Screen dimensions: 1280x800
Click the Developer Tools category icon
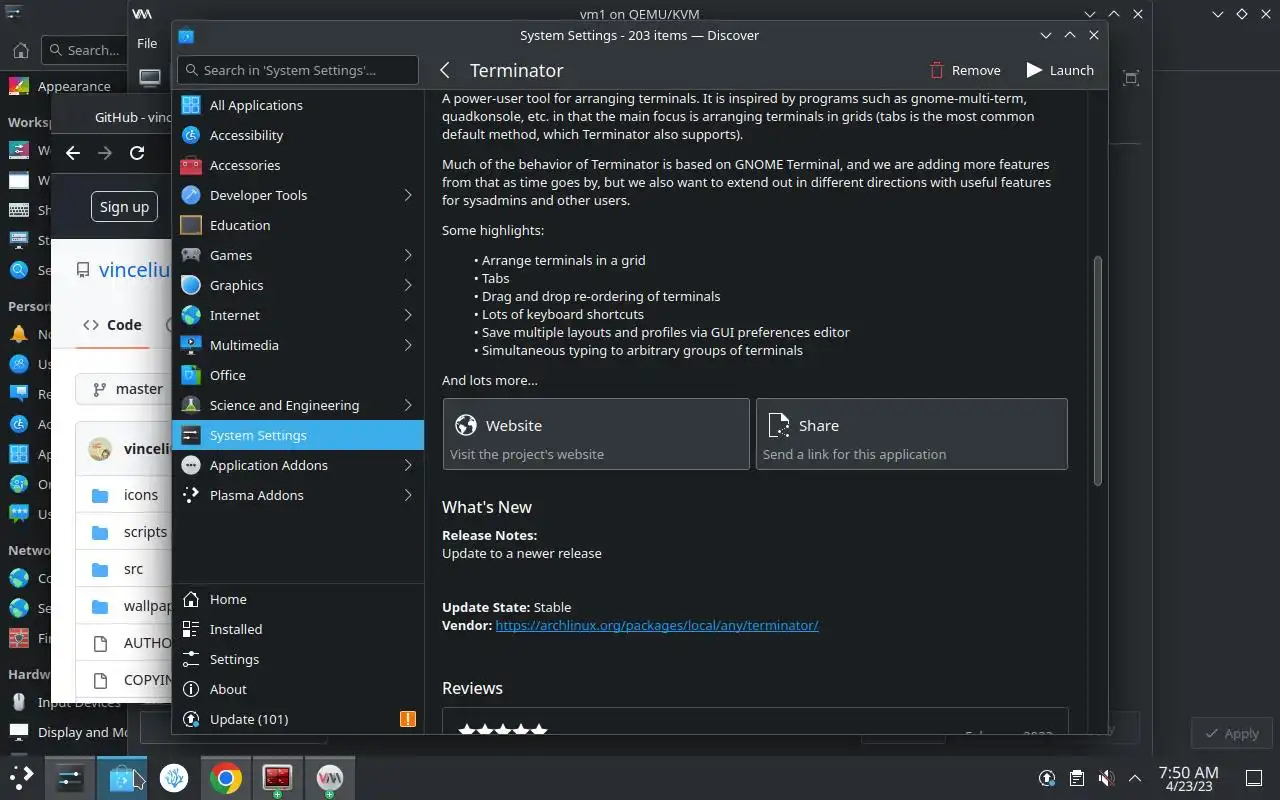tap(191, 195)
